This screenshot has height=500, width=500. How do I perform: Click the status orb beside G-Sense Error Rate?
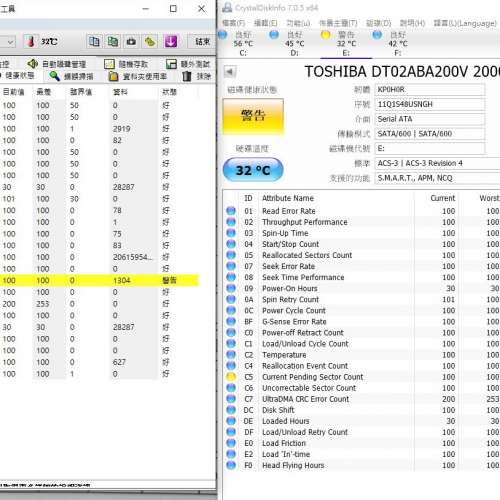coord(231,321)
